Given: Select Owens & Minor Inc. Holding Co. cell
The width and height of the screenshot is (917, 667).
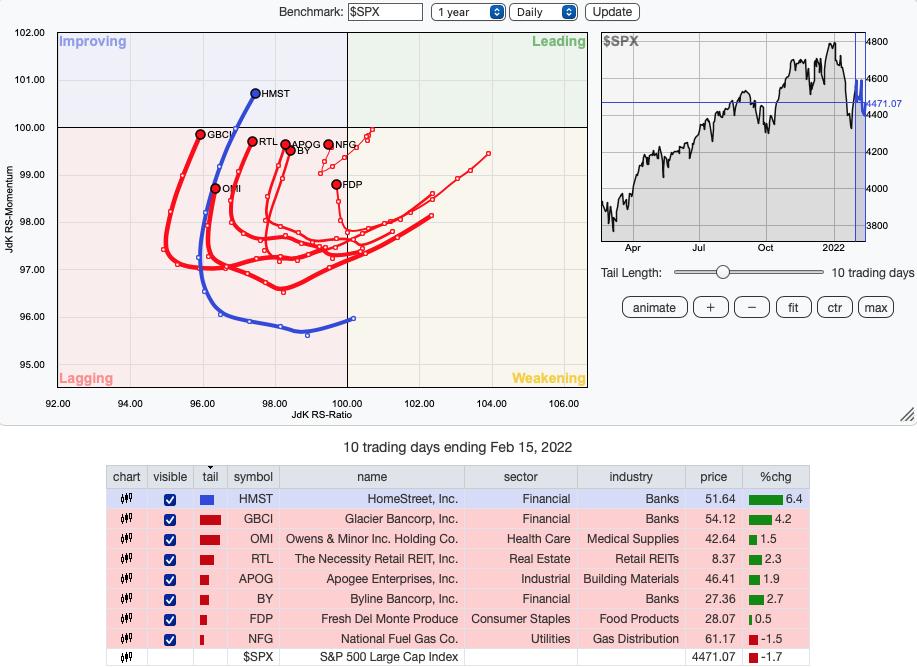Looking at the screenshot, I should coord(372,538).
